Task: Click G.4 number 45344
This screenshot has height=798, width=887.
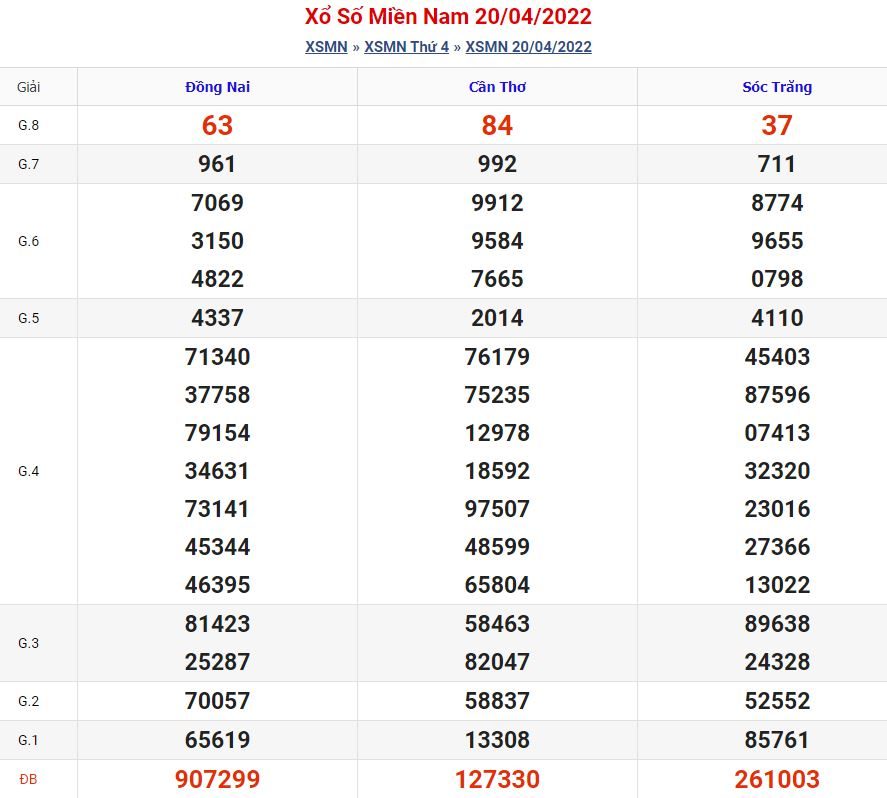Action: click(217, 547)
